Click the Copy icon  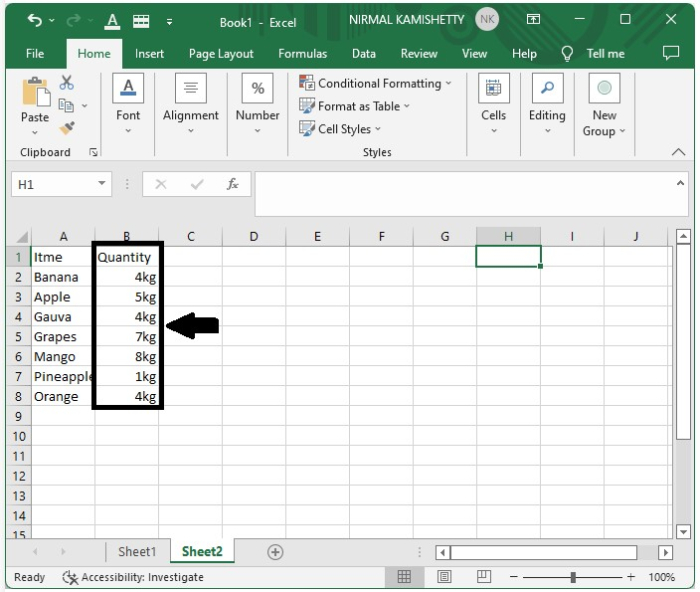(x=66, y=105)
